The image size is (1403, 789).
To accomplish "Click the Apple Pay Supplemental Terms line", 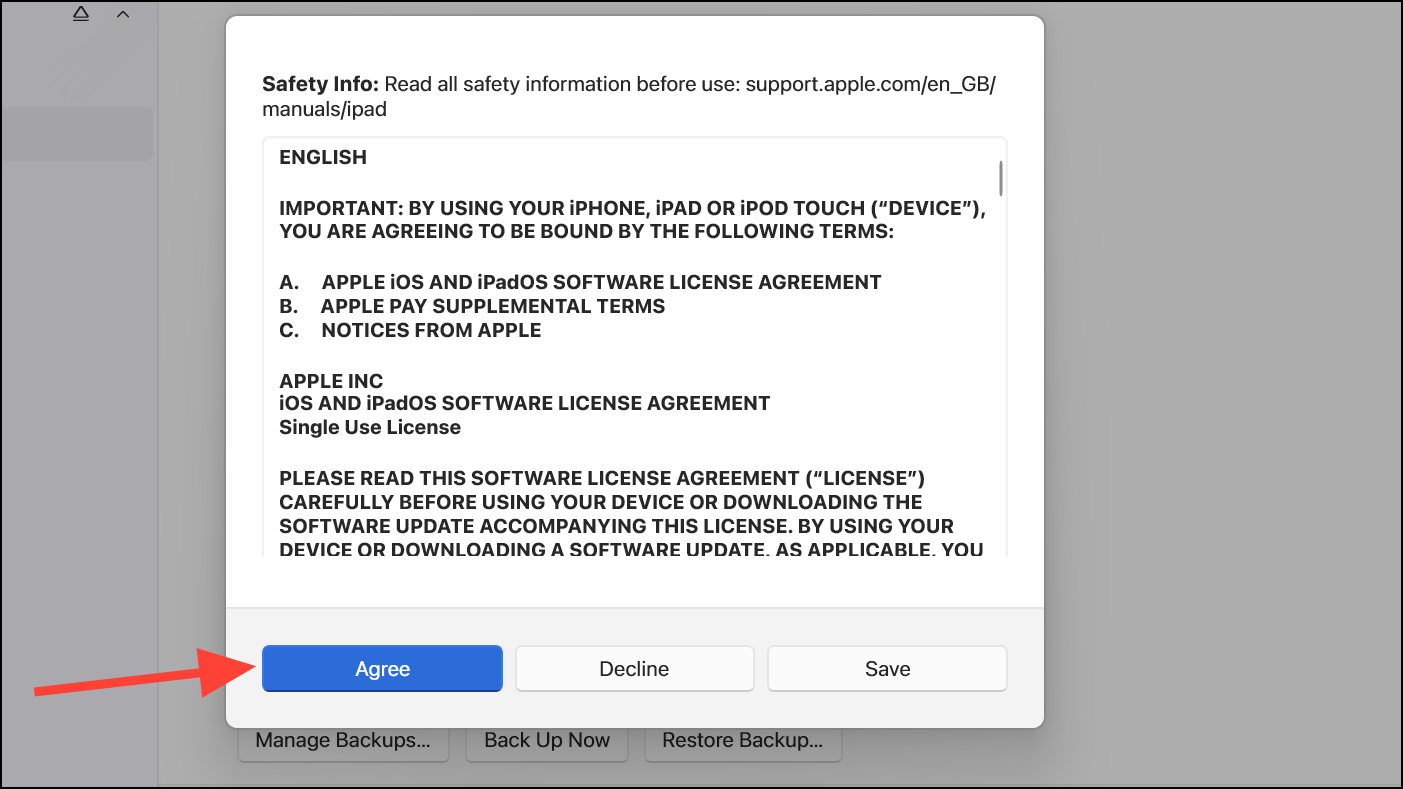I will click(x=492, y=306).
